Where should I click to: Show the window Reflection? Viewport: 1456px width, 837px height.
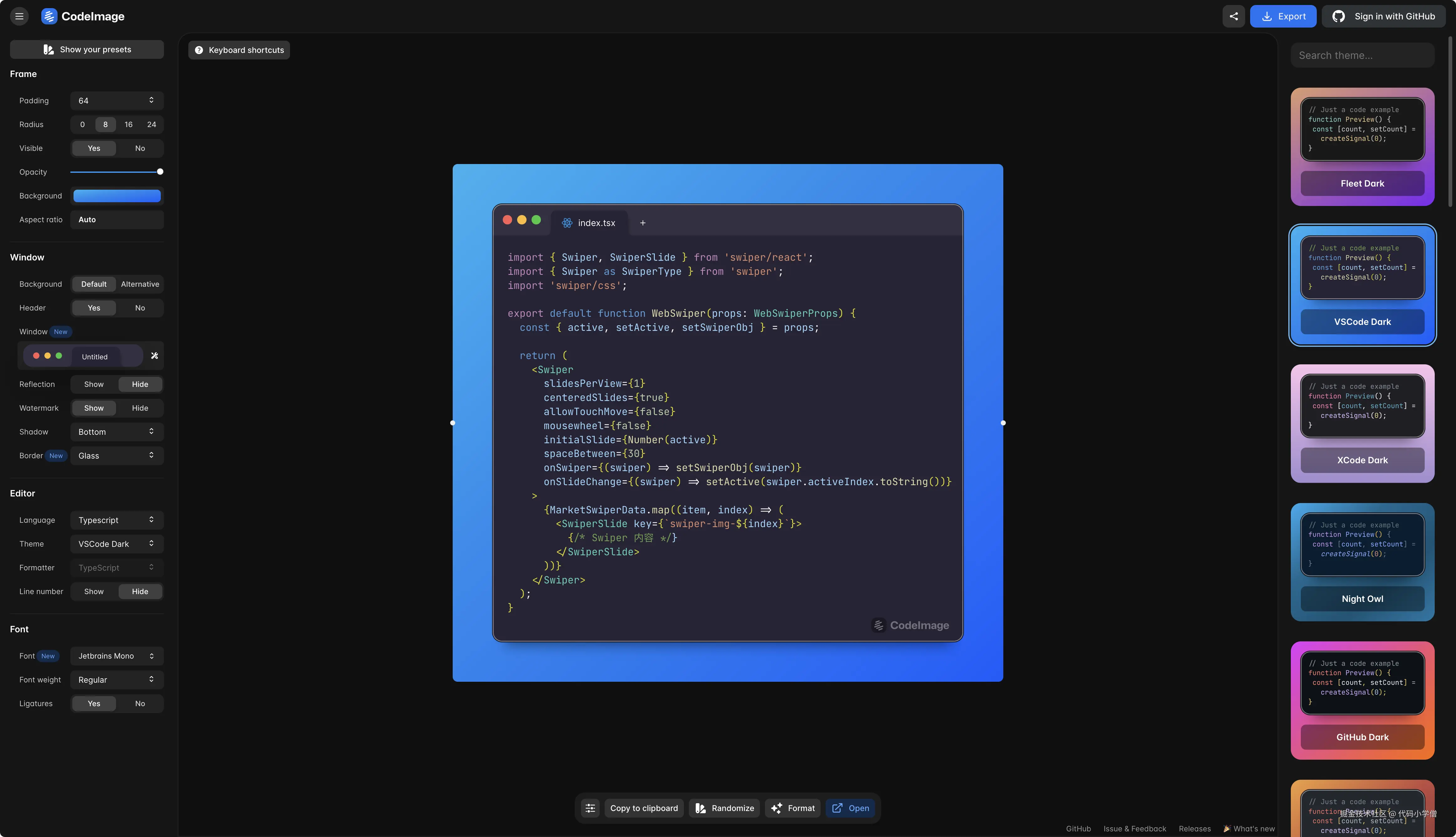[x=94, y=384]
